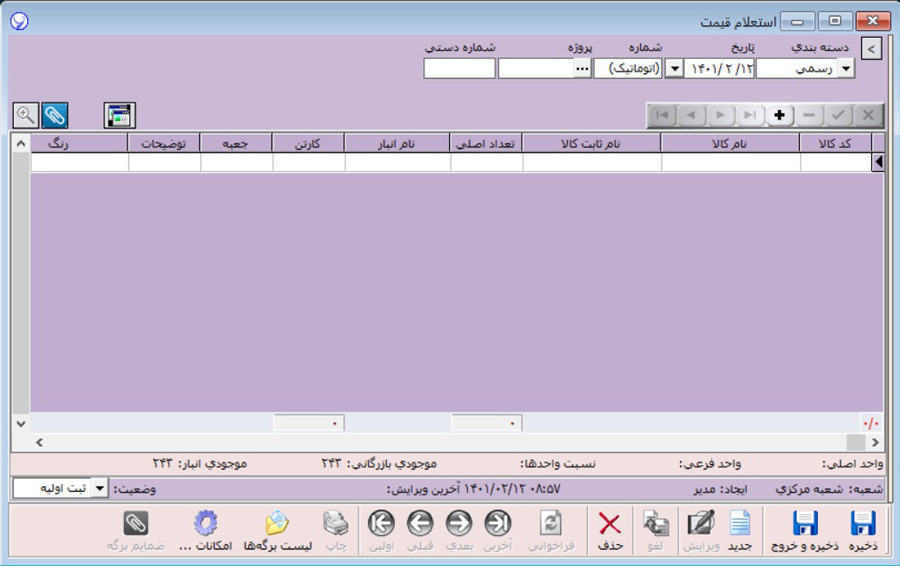Click ذخیره و خروج (Save and Exit)

(805, 531)
